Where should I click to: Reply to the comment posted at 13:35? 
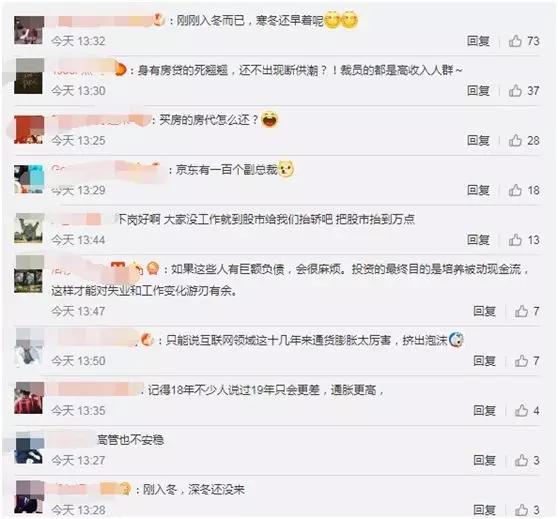pos(484,410)
